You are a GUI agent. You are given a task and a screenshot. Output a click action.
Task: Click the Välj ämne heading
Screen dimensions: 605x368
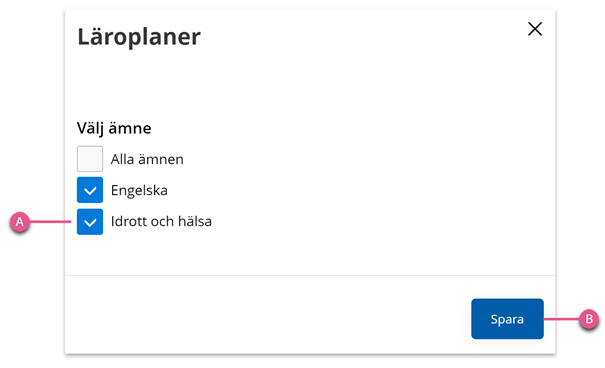click(114, 128)
